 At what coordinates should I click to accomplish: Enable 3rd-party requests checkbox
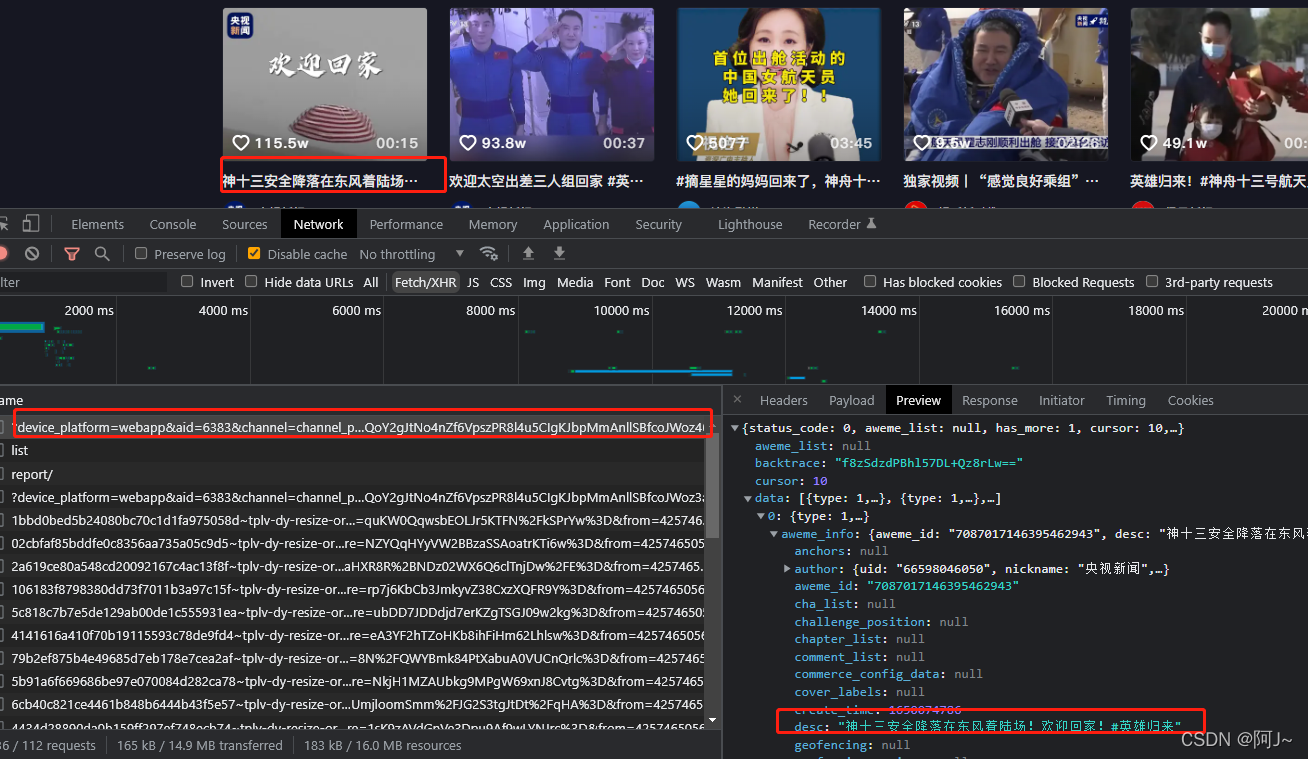(1152, 282)
